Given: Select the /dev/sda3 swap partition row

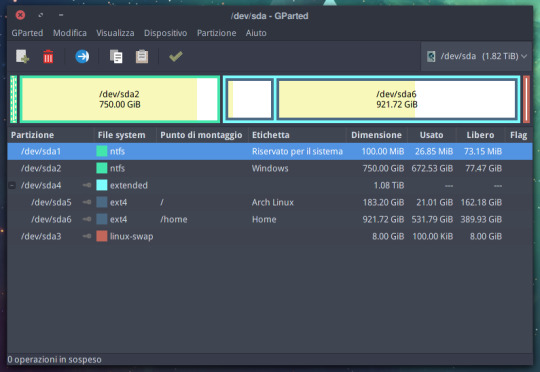Looking at the screenshot, I should 270,236.
